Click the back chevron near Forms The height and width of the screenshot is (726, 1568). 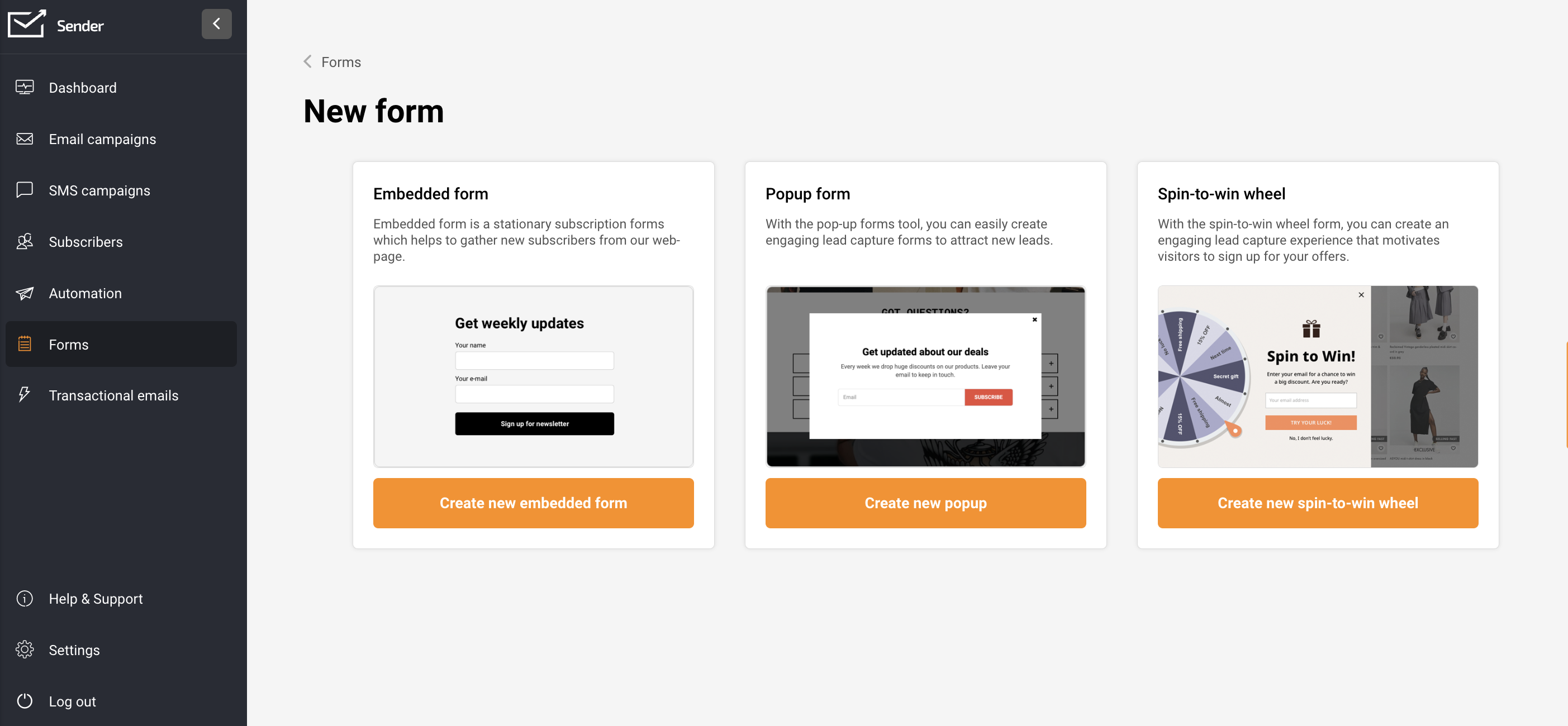307,62
